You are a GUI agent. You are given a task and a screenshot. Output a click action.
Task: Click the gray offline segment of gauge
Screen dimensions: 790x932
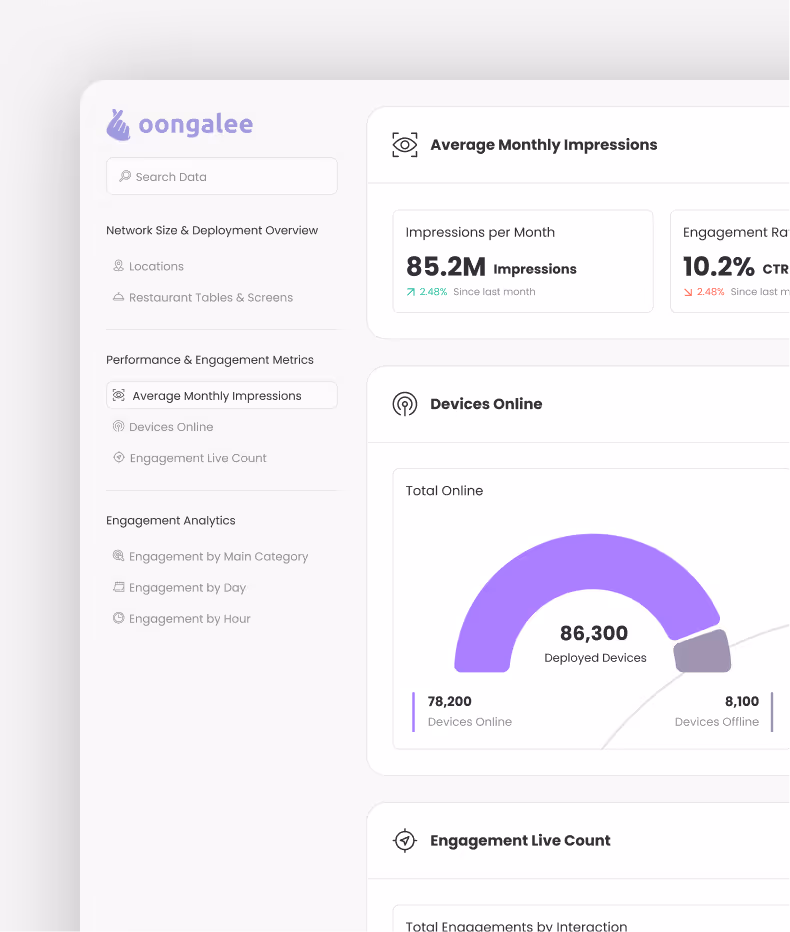tap(703, 652)
